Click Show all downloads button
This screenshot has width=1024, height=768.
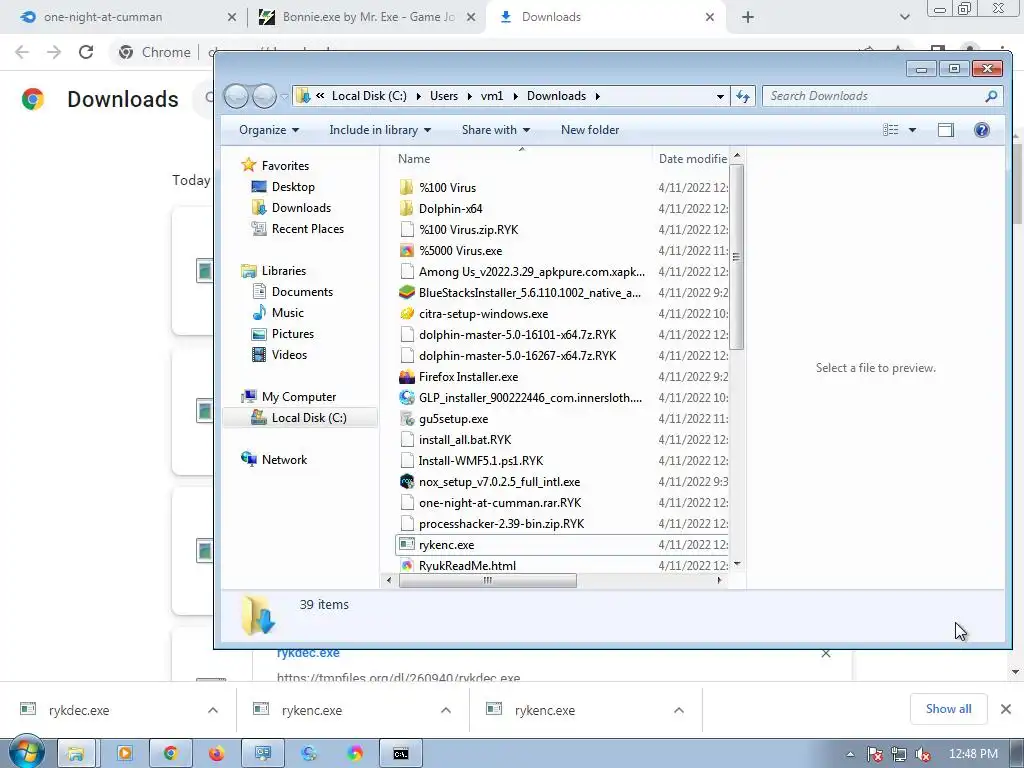(x=948, y=709)
